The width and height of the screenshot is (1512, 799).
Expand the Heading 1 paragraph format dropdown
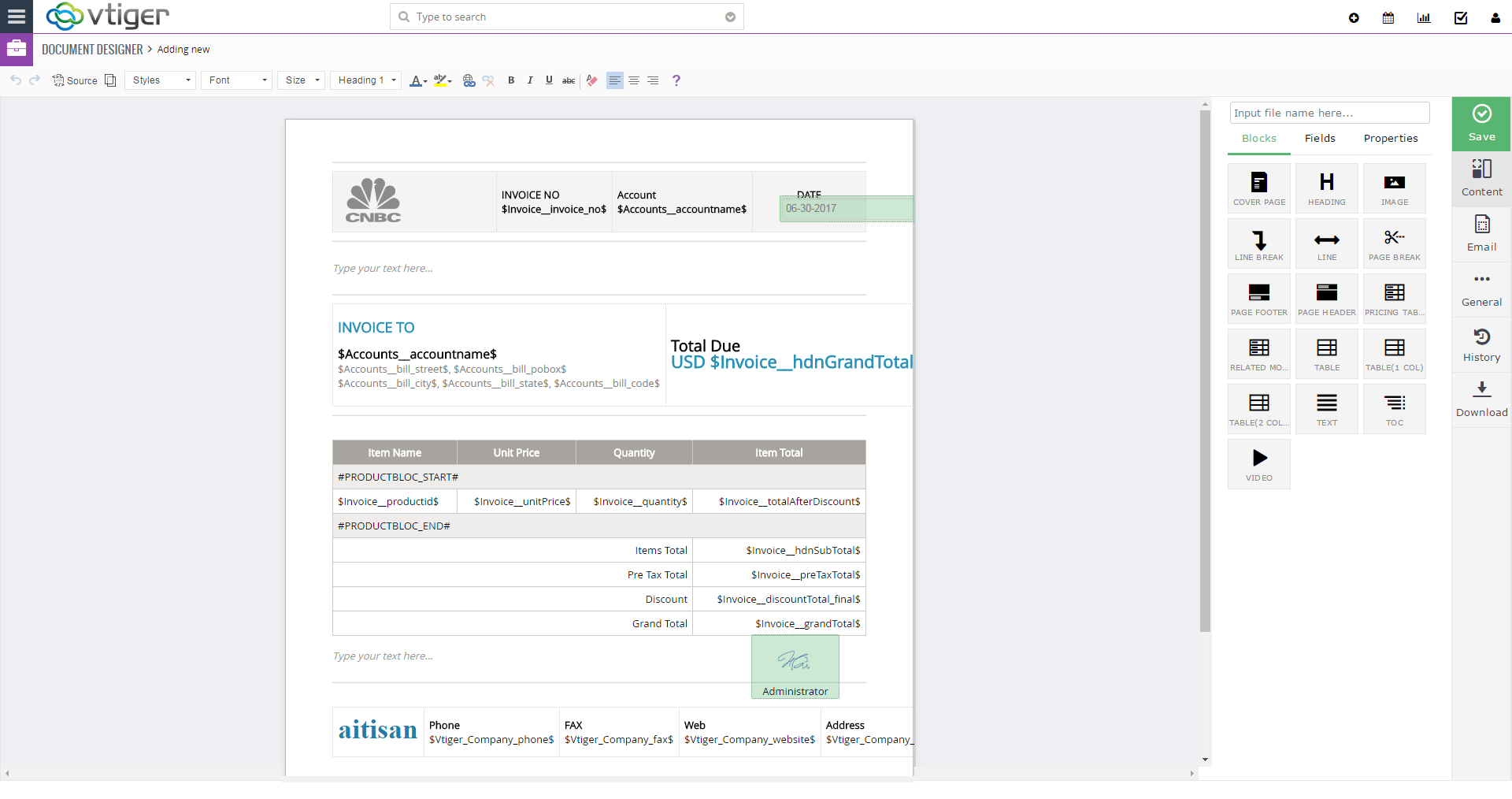(365, 80)
